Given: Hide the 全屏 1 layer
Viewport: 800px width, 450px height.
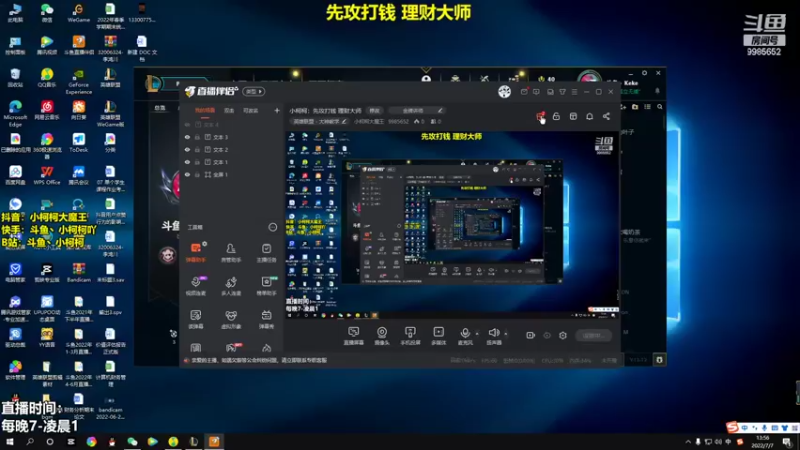Looking at the screenshot, I should click(x=187, y=174).
